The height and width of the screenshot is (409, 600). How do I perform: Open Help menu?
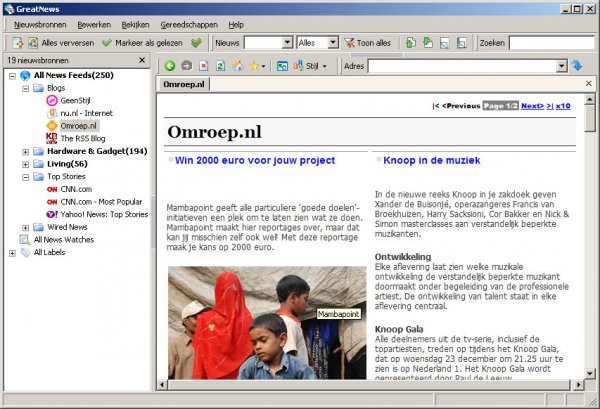[x=236, y=25]
